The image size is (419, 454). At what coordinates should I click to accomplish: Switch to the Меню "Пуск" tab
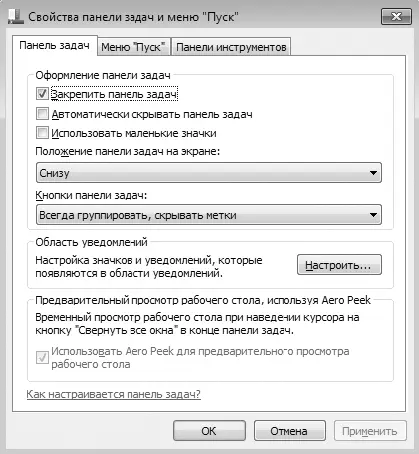(x=133, y=47)
